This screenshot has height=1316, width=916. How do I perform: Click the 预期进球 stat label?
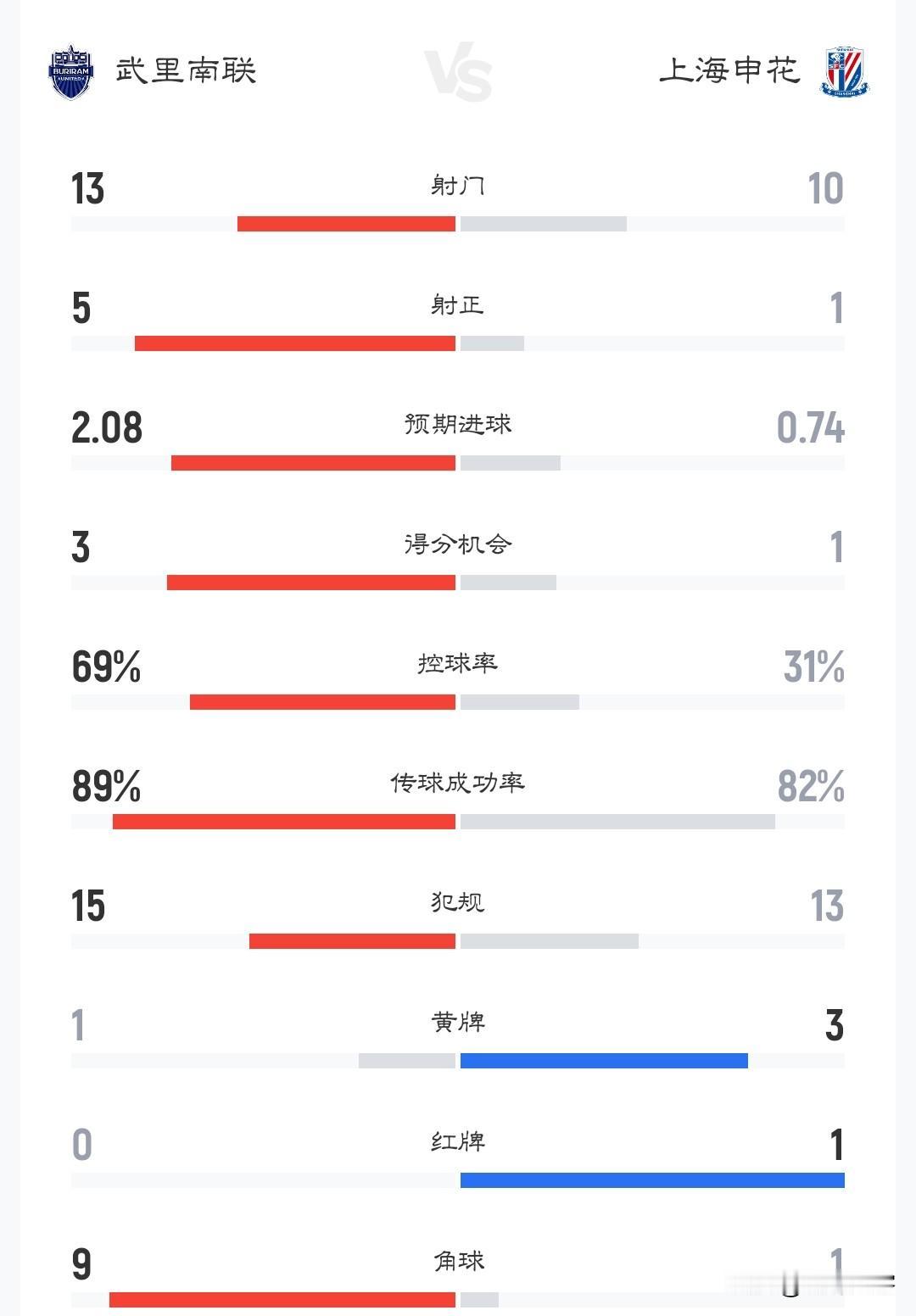[x=458, y=424]
